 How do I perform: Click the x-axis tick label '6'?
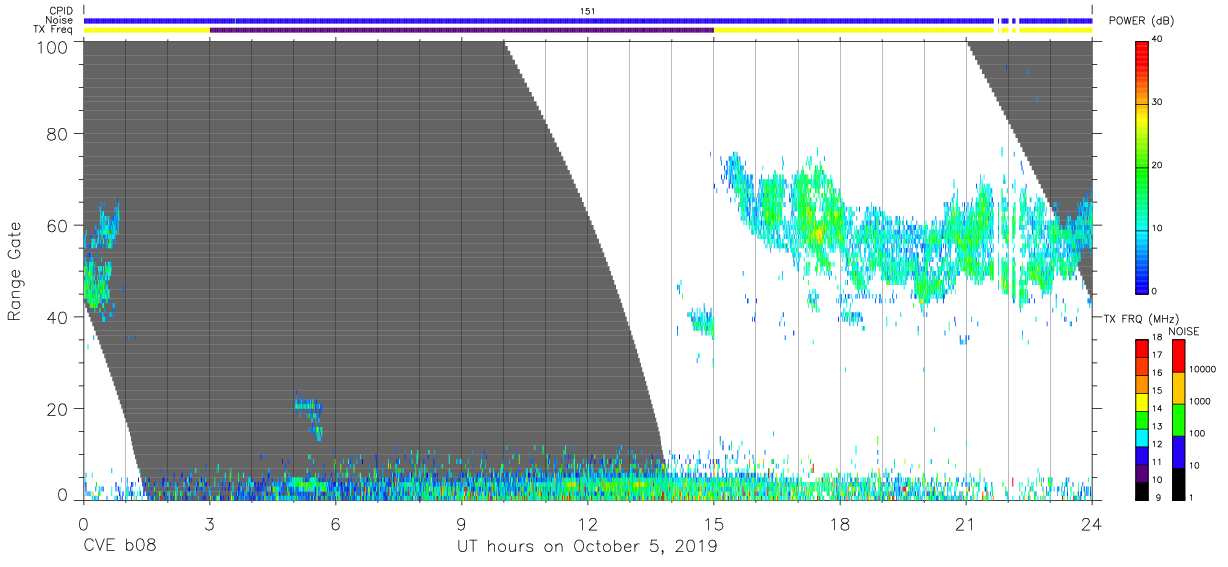pyautogui.click(x=335, y=524)
